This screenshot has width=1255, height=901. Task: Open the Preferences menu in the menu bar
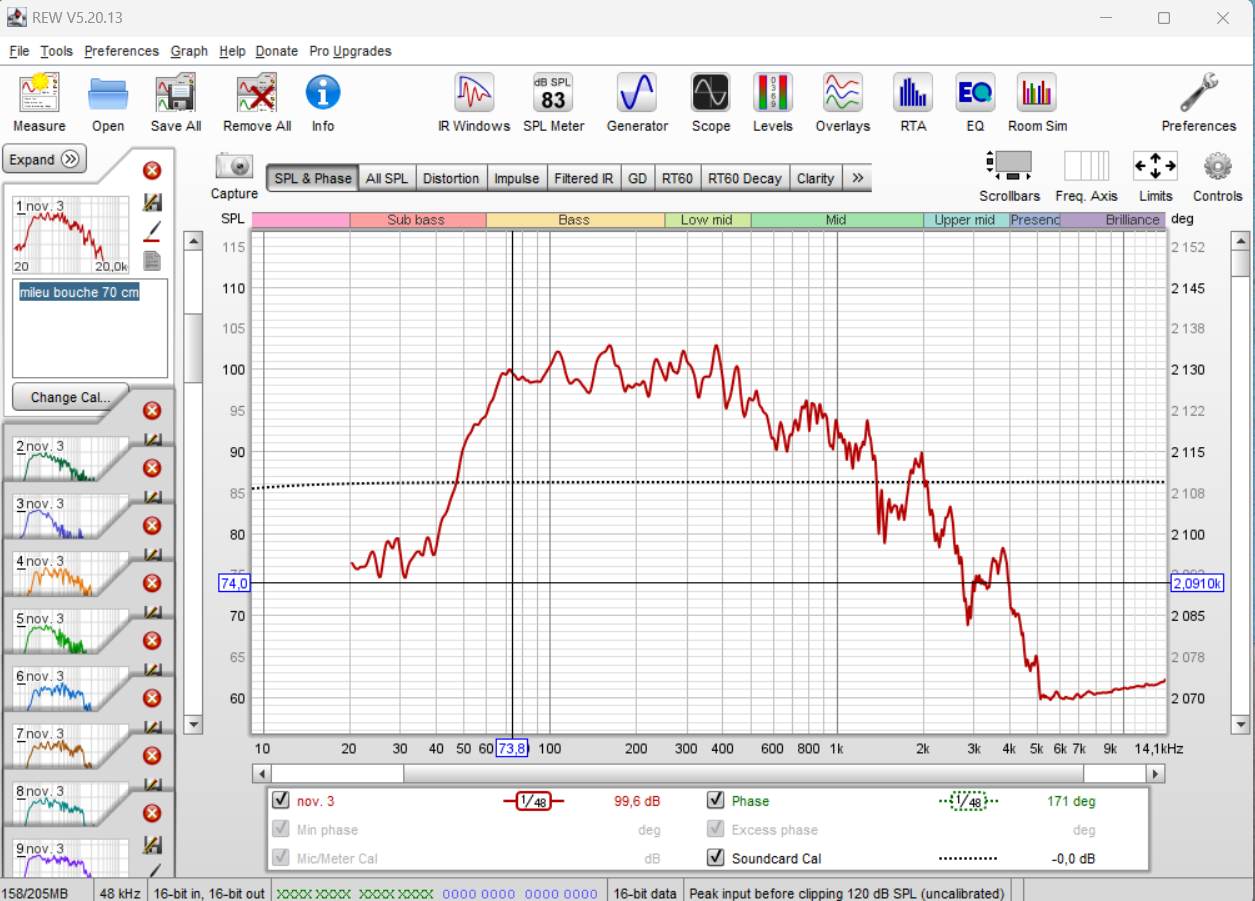pyautogui.click(x=122, y=51)
